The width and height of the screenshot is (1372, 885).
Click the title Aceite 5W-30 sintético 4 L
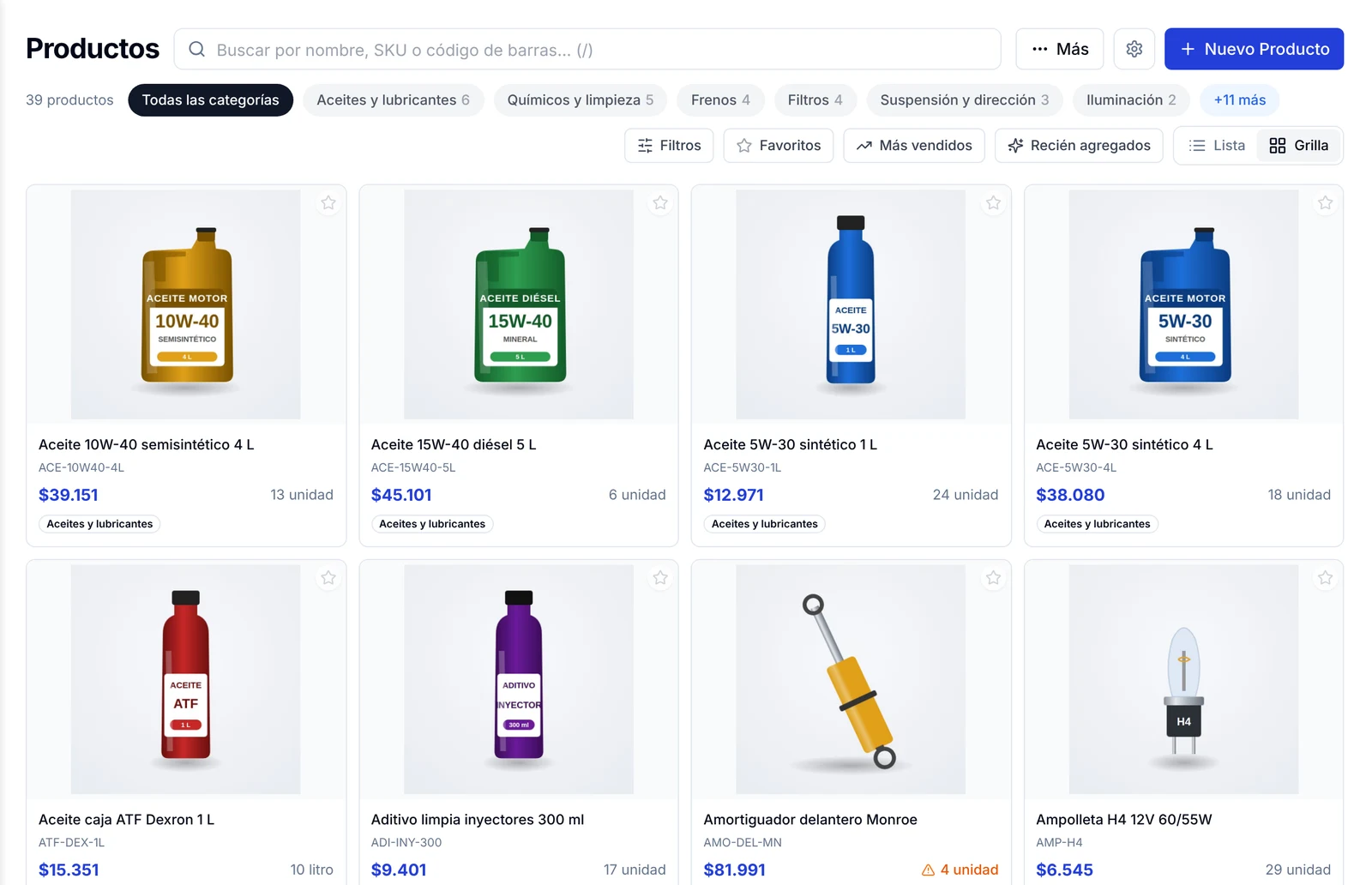coord(1124,444)
